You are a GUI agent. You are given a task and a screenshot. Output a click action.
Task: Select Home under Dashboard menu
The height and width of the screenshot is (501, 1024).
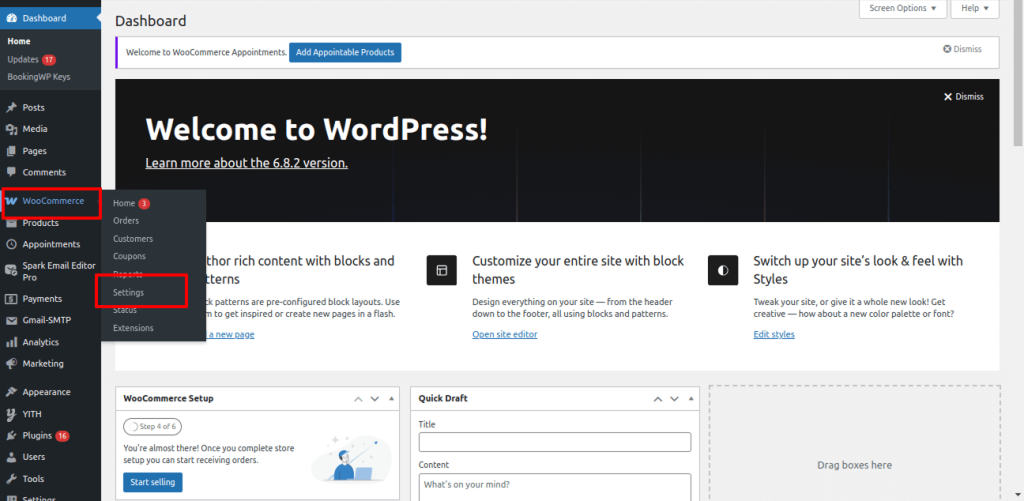coord(19,41)
